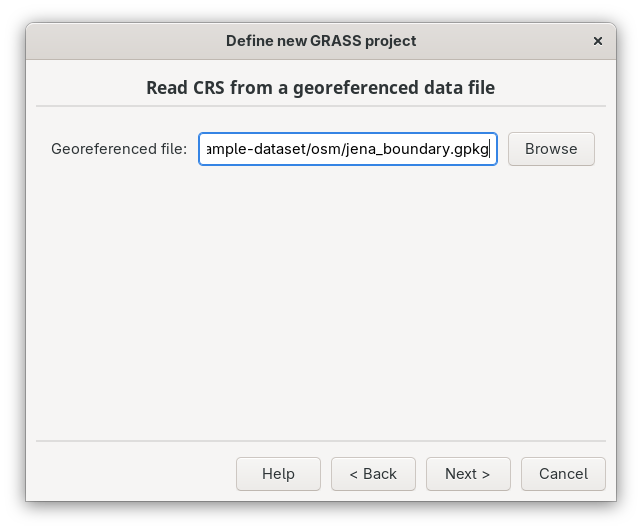Close the Define new GRASS project window
The image size is (642, 530).
coord(598,41)
